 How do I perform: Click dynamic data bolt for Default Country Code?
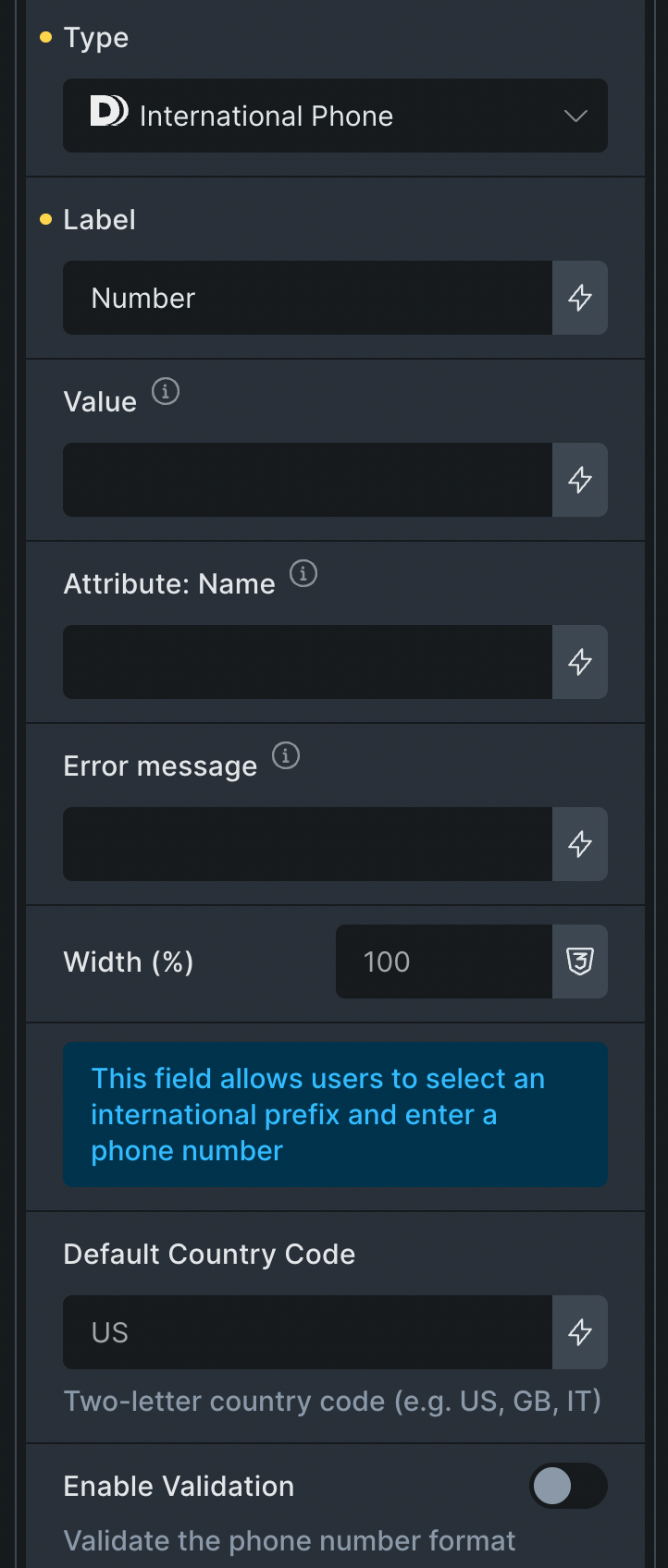click(580, 1332)
